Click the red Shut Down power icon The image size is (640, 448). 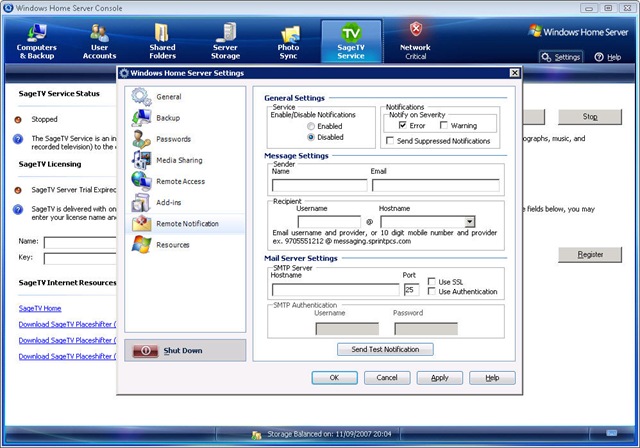click(x=146, y=350)
